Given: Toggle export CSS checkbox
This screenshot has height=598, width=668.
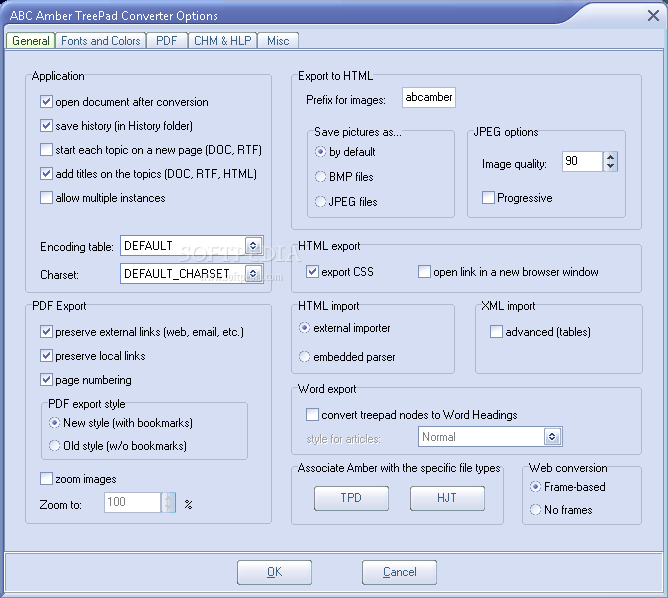Looking at the screenshot, I should pos(312,272).
